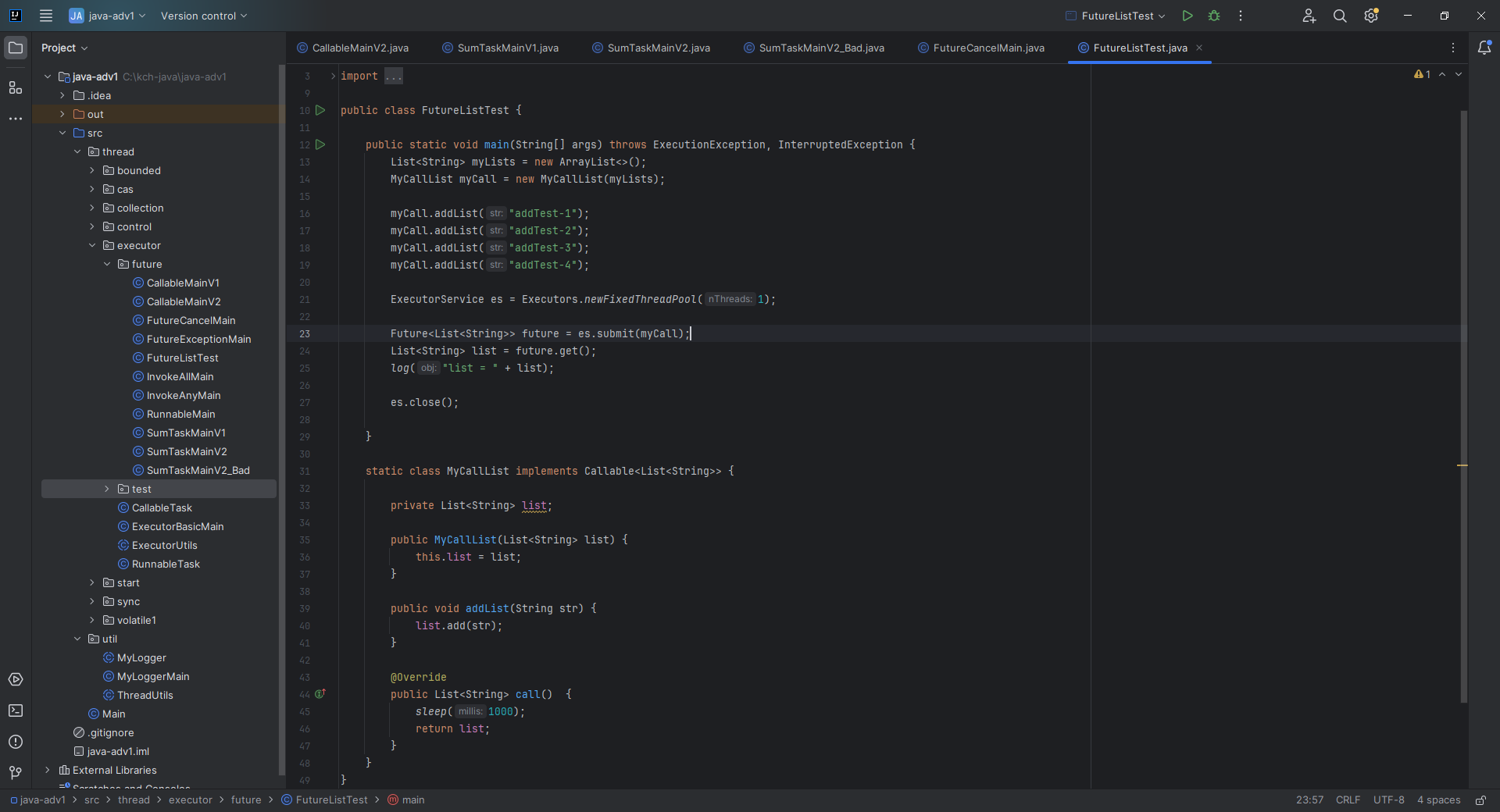
Task: Switch to the SumTaskMainV2.java tab
Action: coord(652,48)
